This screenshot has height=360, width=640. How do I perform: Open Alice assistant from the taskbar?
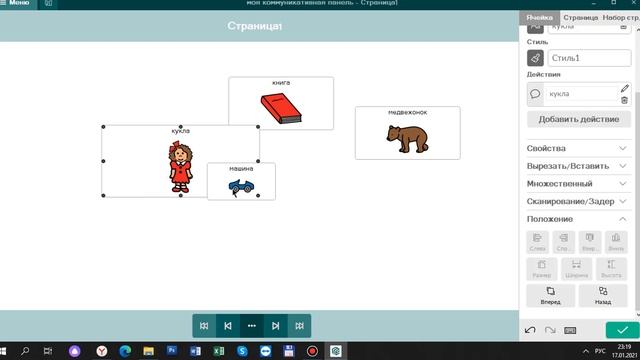pyautogui.click(x=75, y=351)
